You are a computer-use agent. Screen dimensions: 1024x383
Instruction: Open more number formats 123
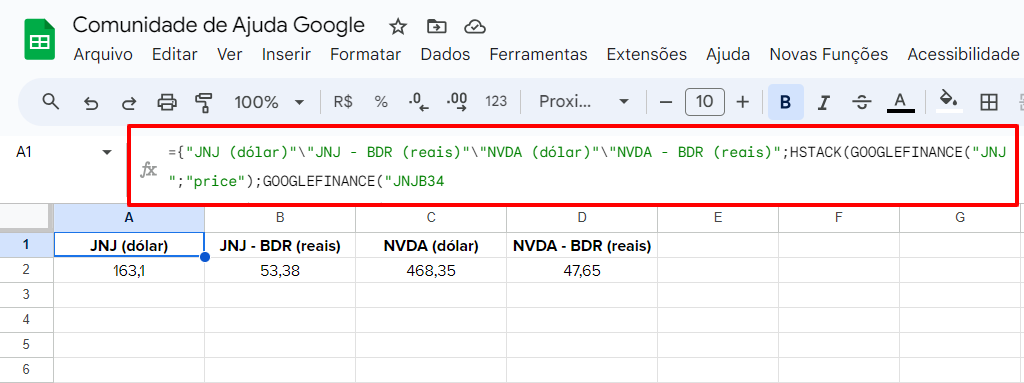tap(496, 102)
